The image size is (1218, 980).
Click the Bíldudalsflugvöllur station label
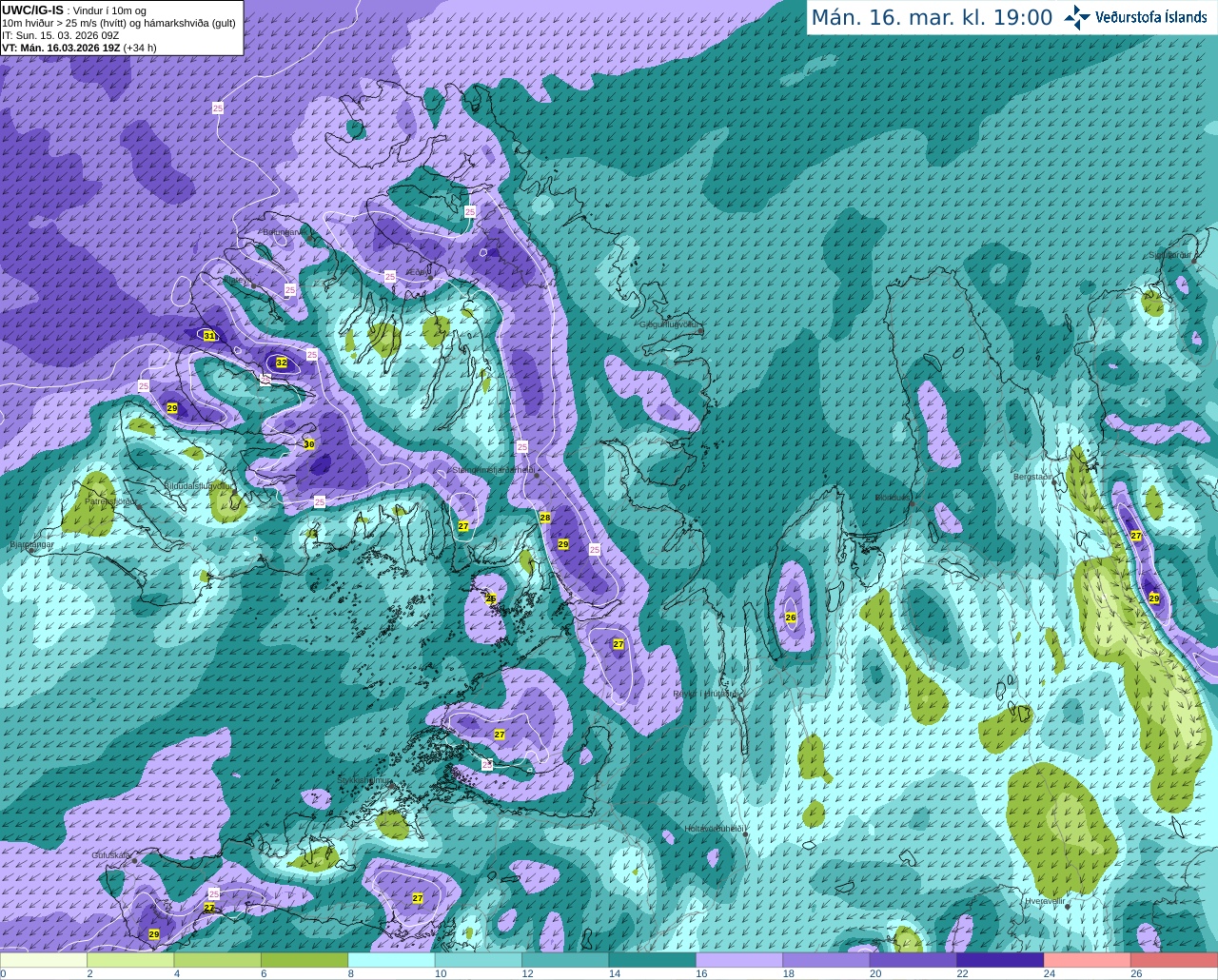198,485
